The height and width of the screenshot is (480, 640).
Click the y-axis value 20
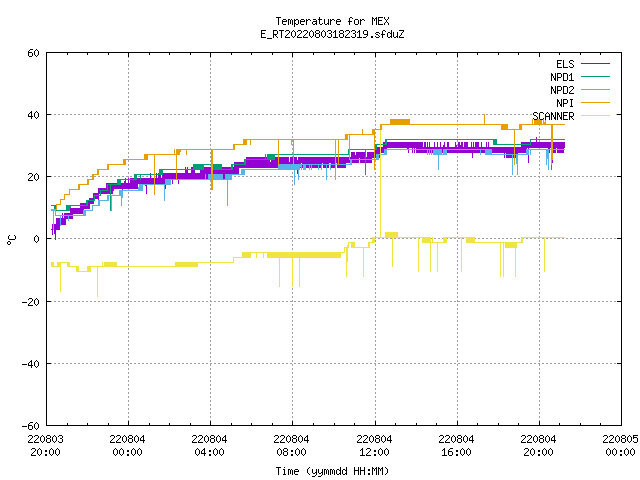point(33,177)
